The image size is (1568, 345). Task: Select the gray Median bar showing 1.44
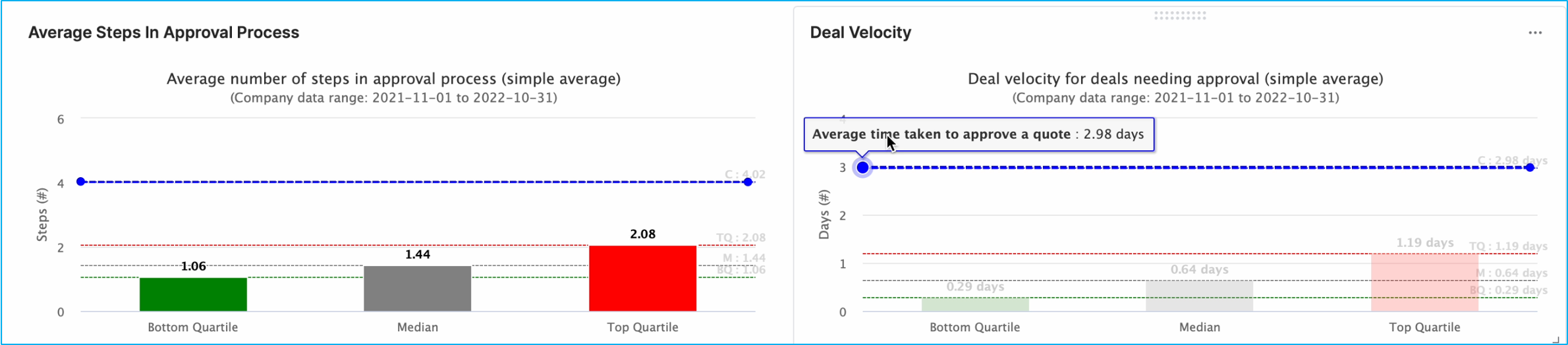(x=418, y=288)
